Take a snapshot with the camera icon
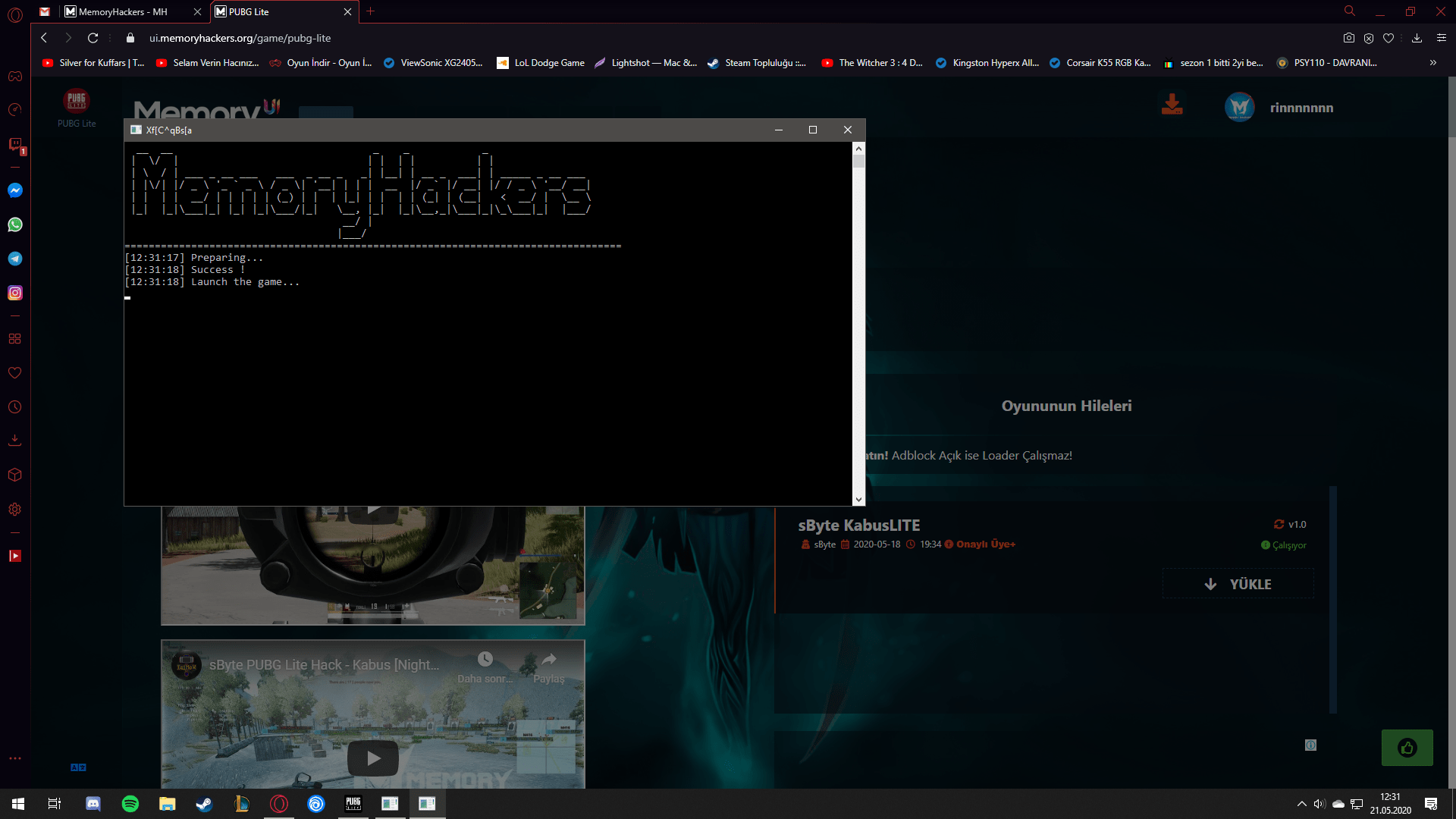Screen dimensions: 1456x819 pyautogui.click(x=1349, y=38)
